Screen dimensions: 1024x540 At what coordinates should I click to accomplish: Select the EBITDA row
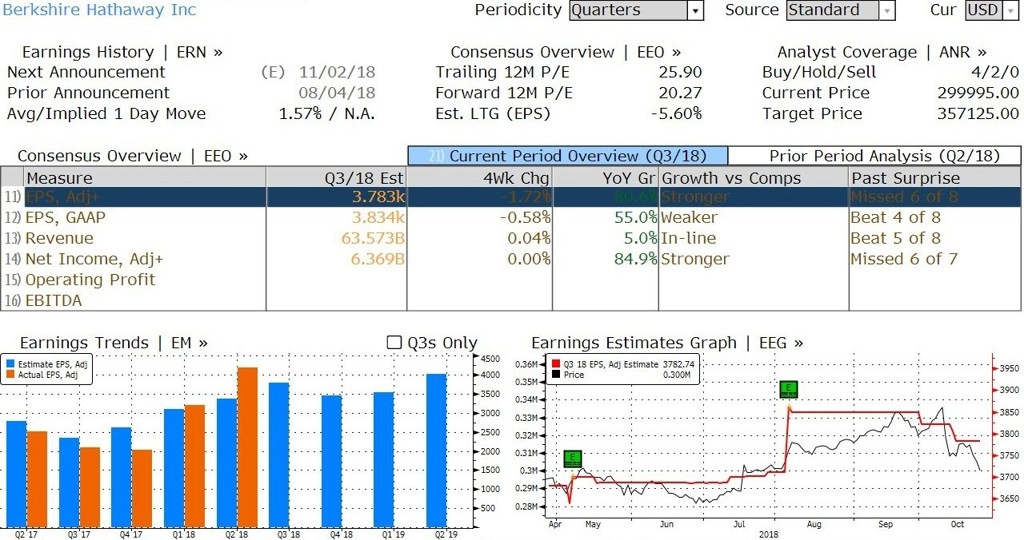[511, 301]
